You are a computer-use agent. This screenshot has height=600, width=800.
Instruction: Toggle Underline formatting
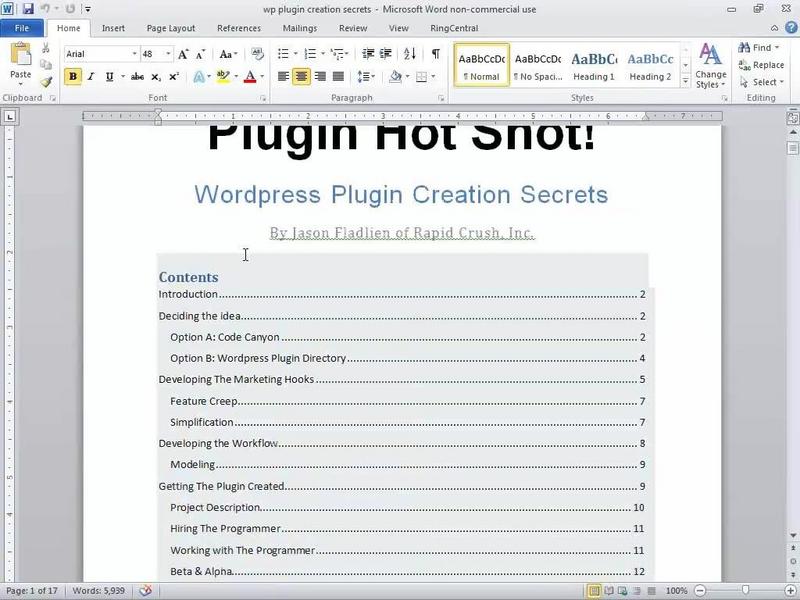[109, 77]
